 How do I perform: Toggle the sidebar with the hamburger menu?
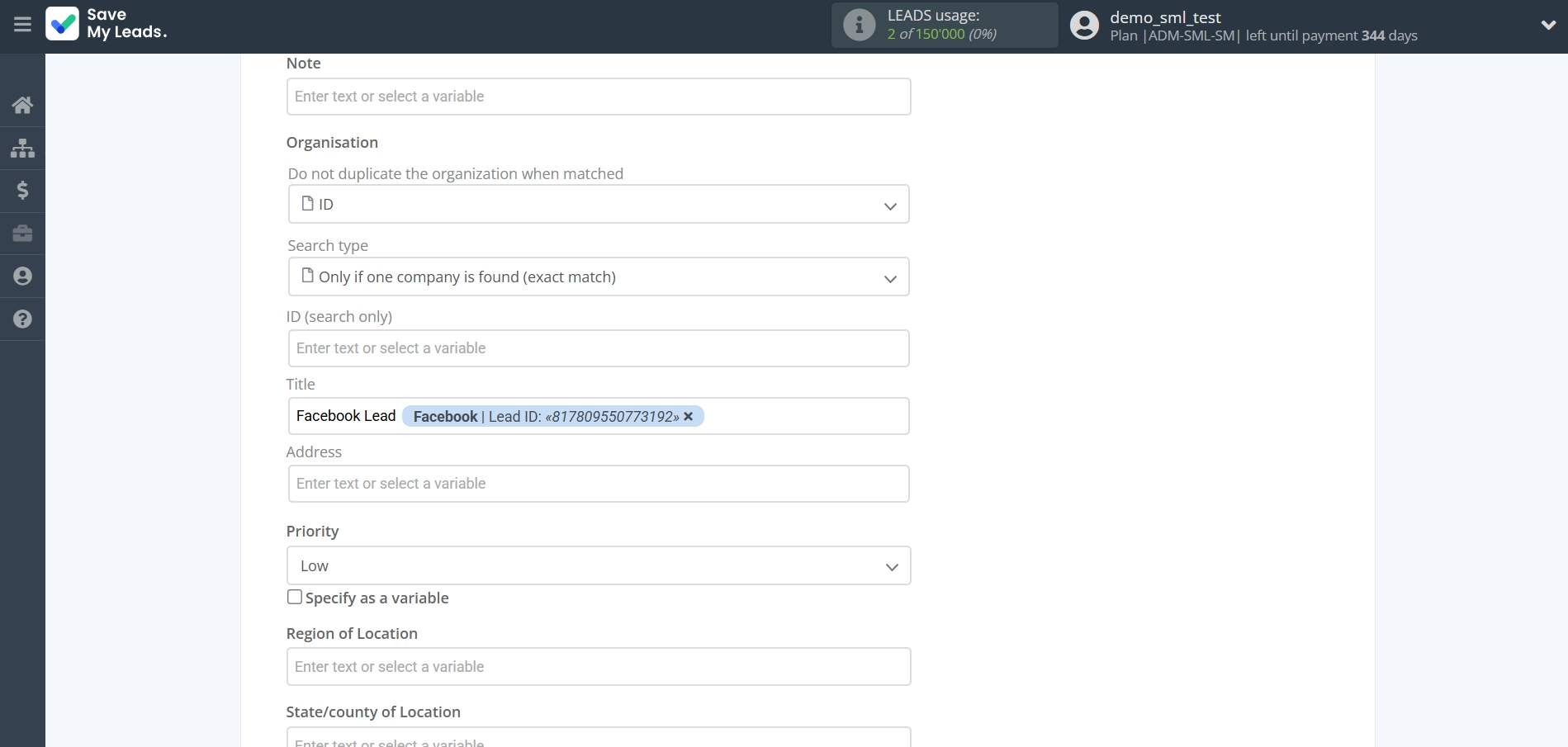[22, 24]
